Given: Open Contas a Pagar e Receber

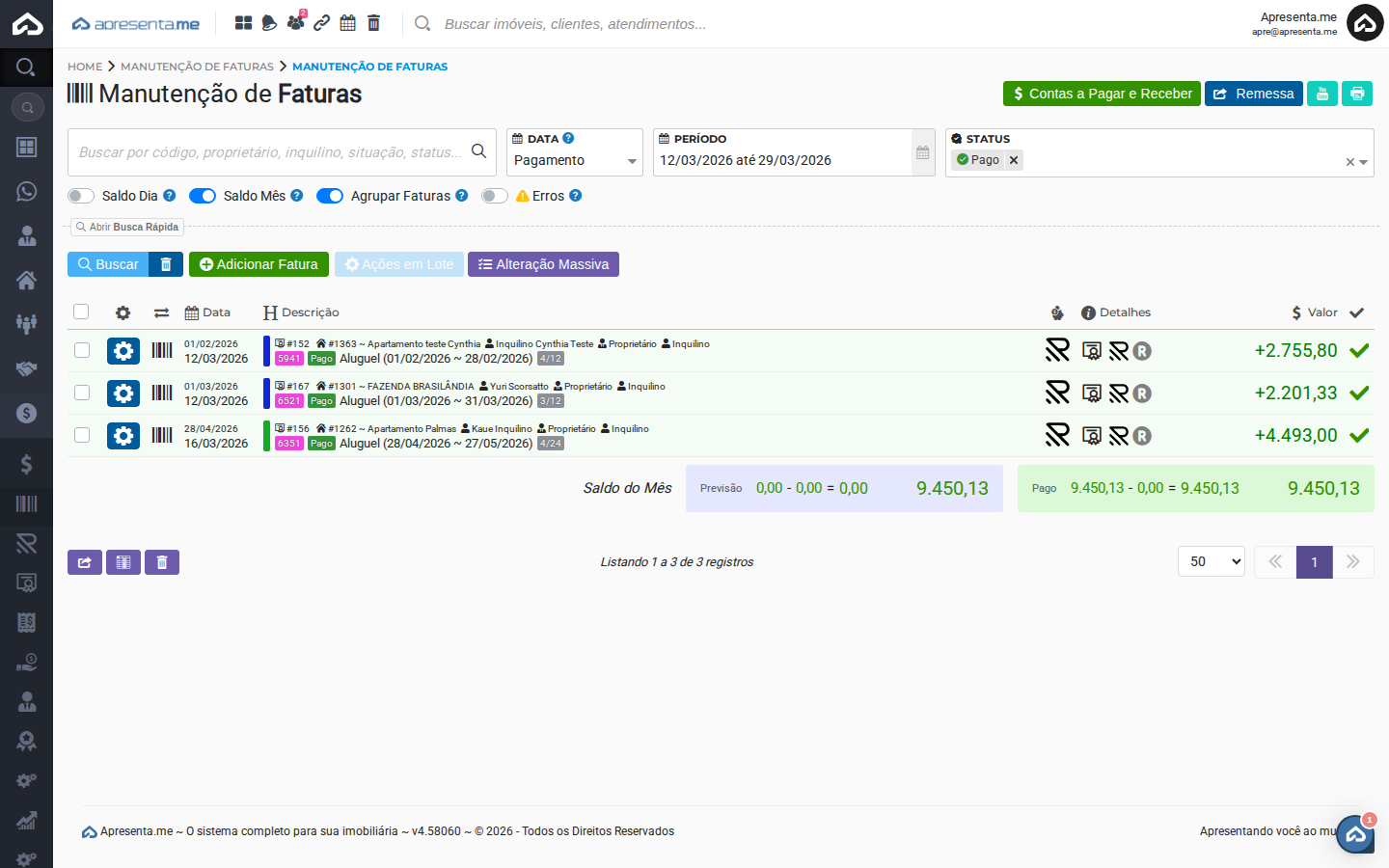Looking at the screenshot, I should [1101, 94].
